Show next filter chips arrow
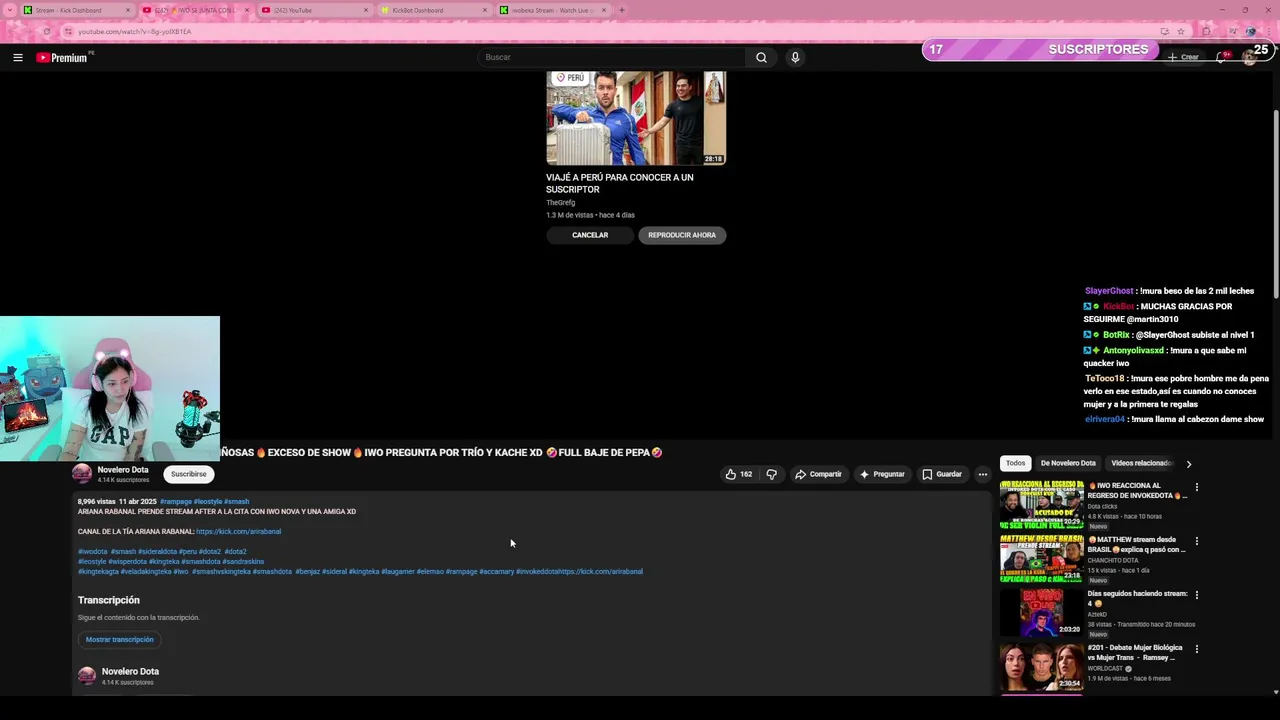The width and height of the screenshot is (1280, 720). (x=1188, y=464)
